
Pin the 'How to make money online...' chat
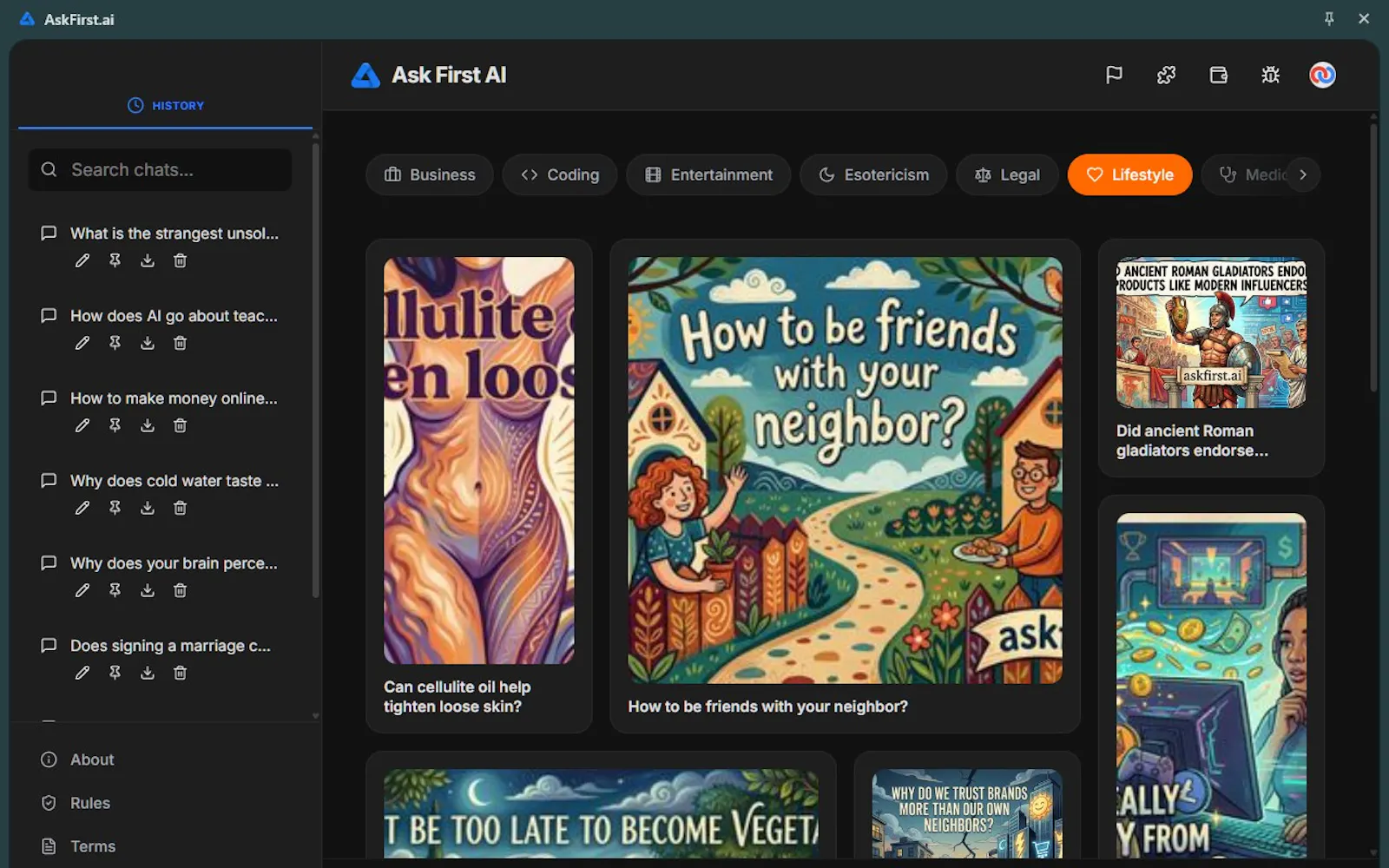pyautogui.click(x=115, y=425)
